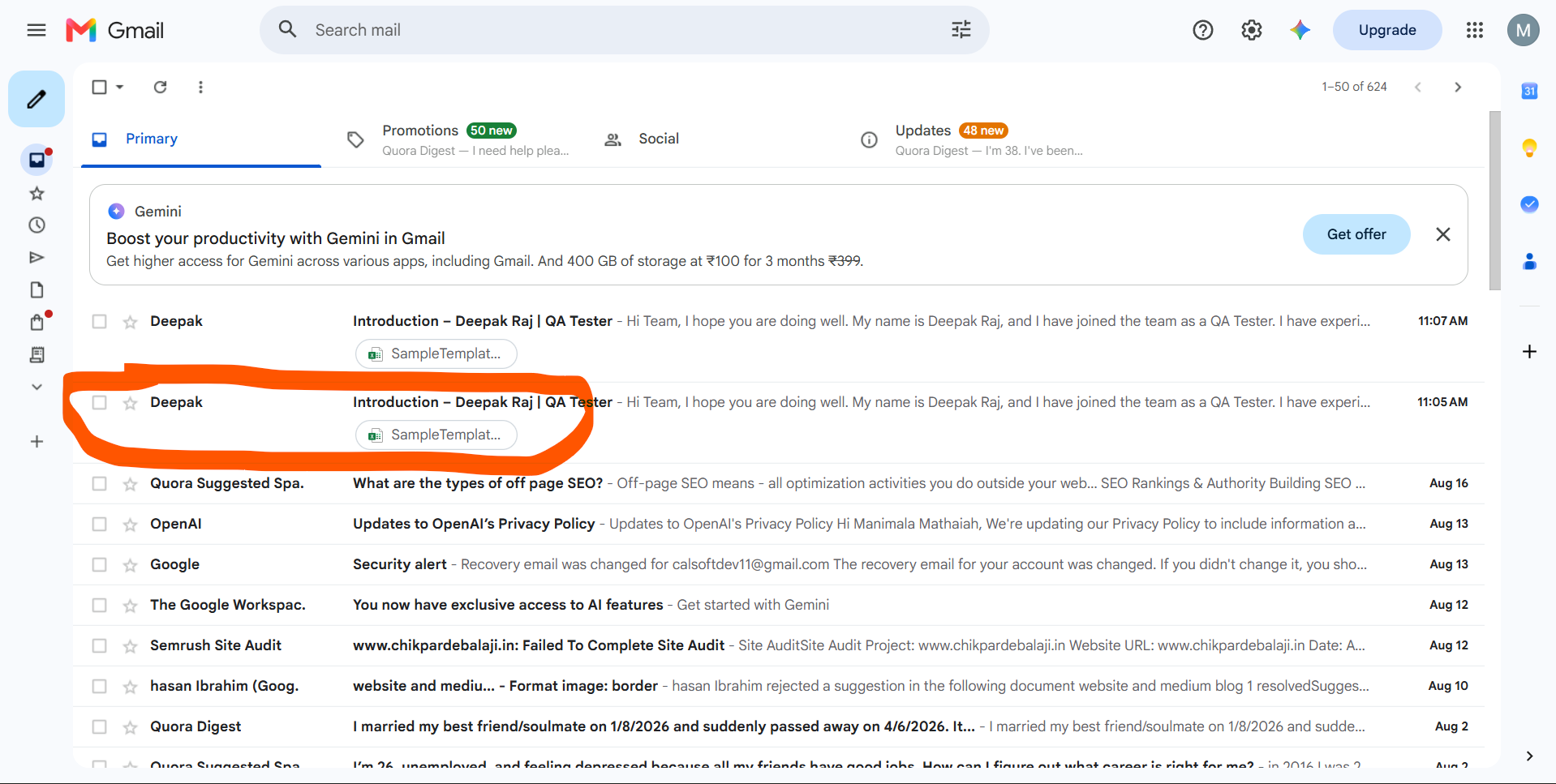The width and height of the screenshot is (1556, 784).
Task: Star the Semrush Site Audit email
Action: (x=130, y=646)
